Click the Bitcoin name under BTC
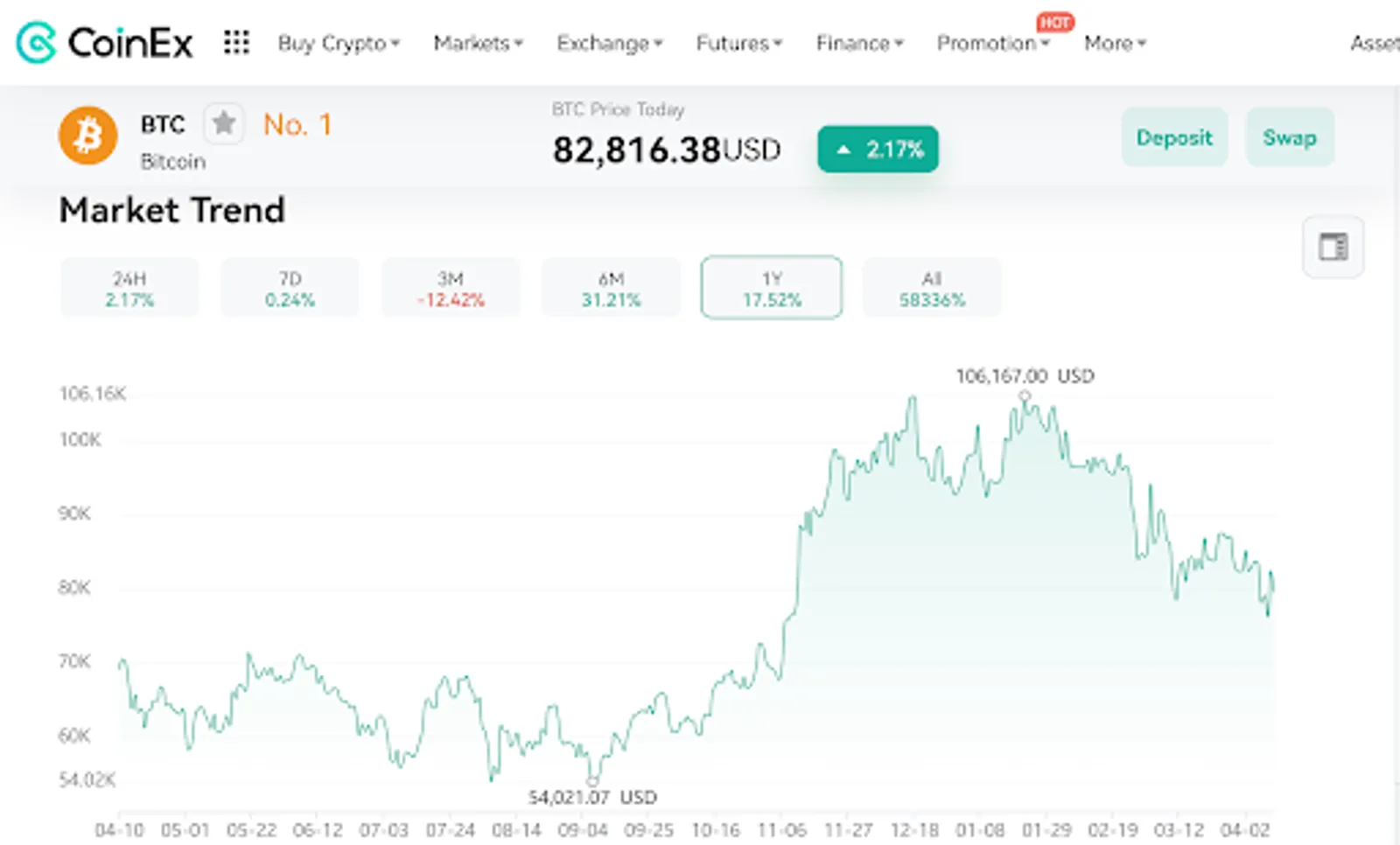The width and height of the screenshot is (1400, 845). point(172,162)
